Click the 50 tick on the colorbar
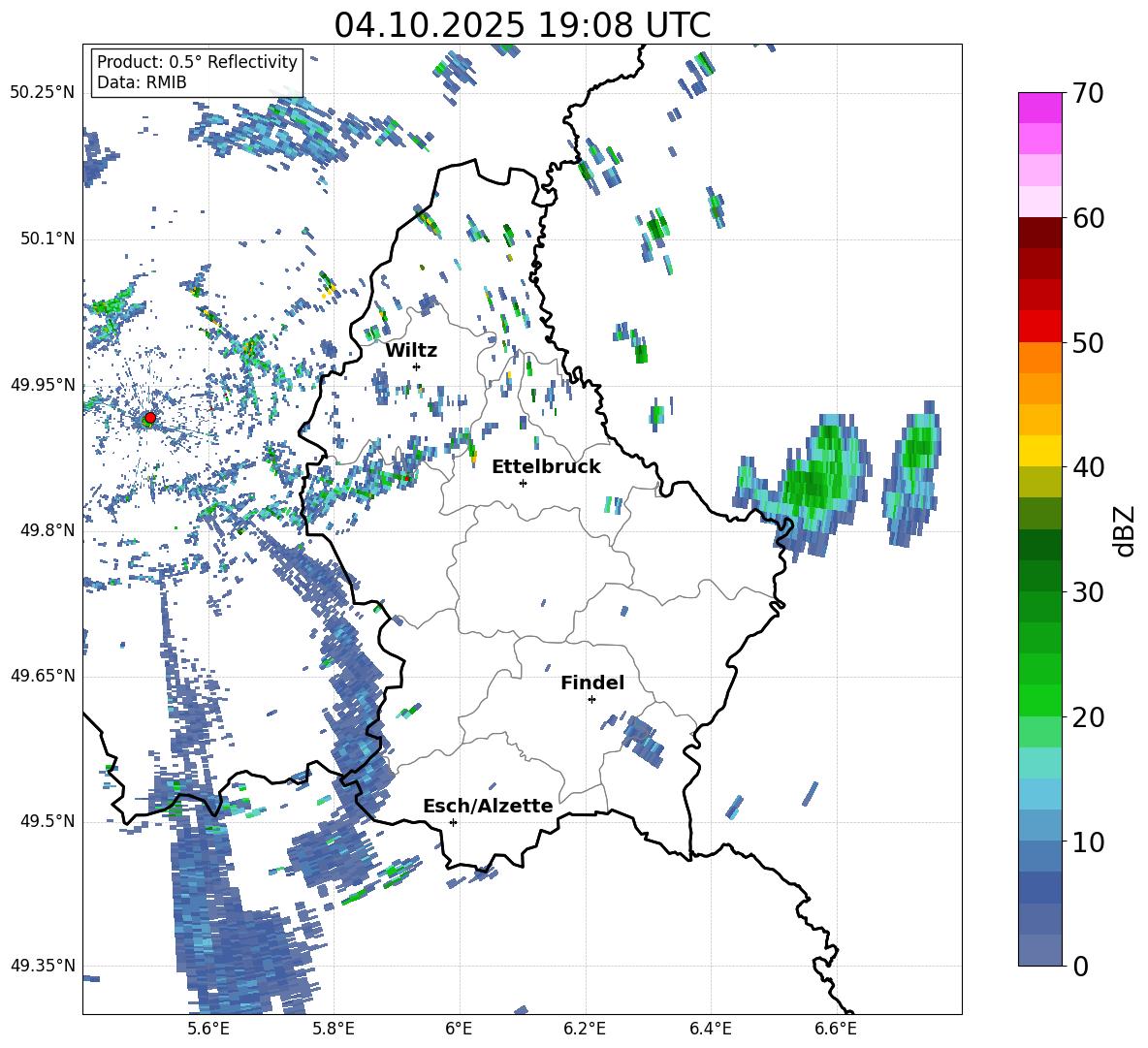Screen dimensions: 1148x1048 click(1087, 342)
